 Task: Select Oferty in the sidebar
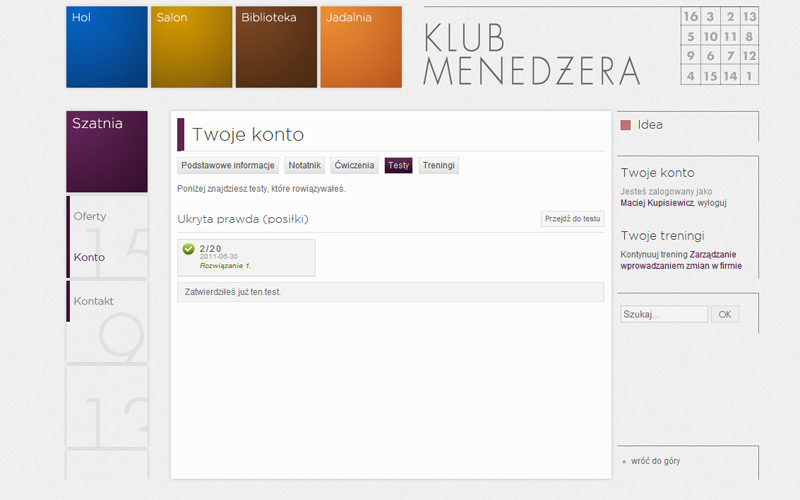90,216
